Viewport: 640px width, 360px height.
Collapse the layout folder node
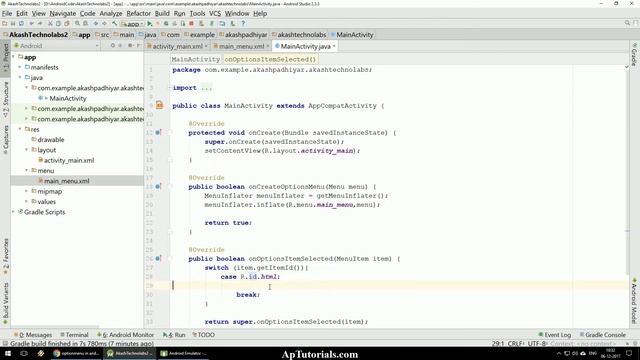[x=27, y=150]
